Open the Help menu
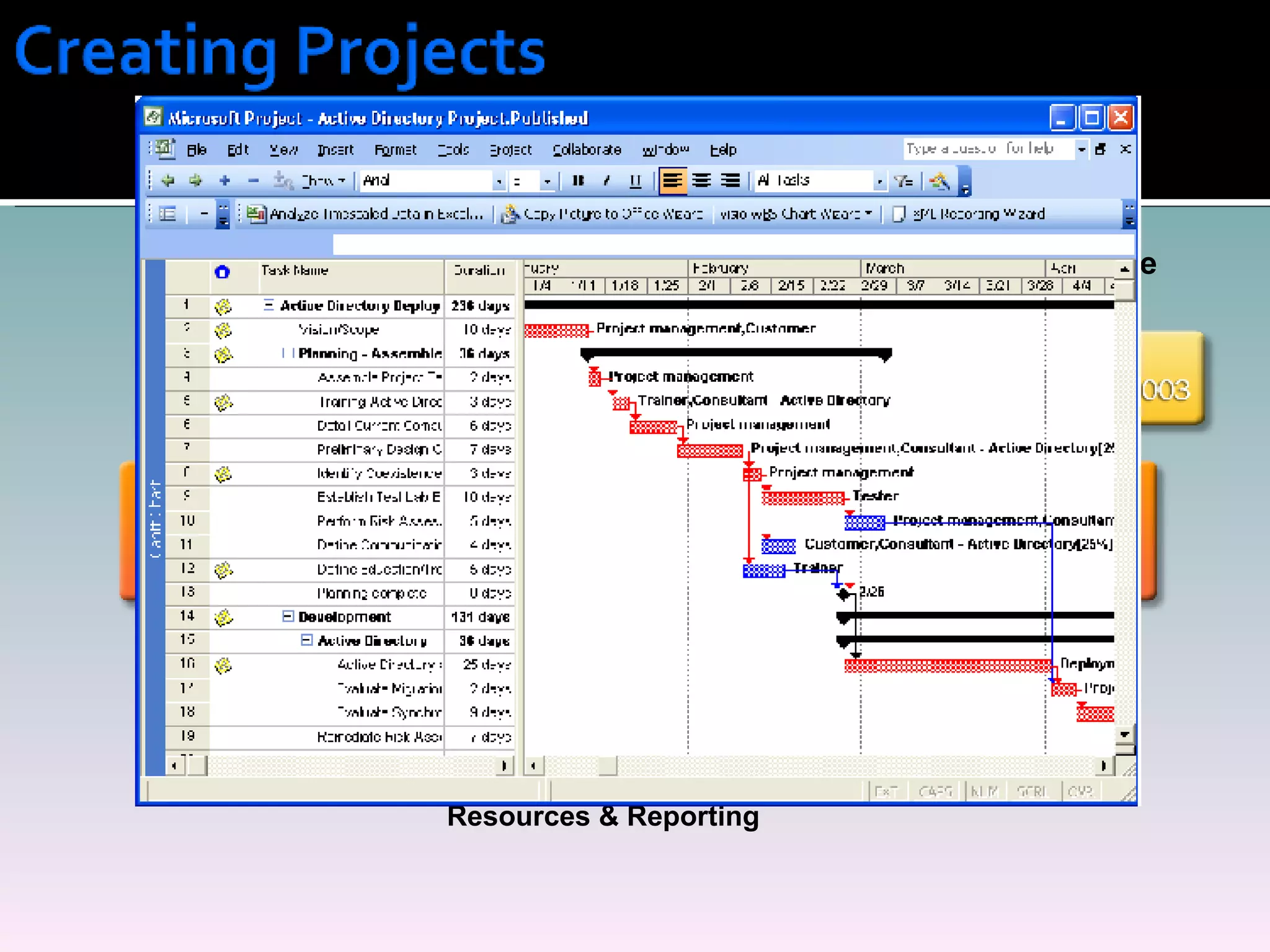The image size is (1270, 952). [723, 150]
